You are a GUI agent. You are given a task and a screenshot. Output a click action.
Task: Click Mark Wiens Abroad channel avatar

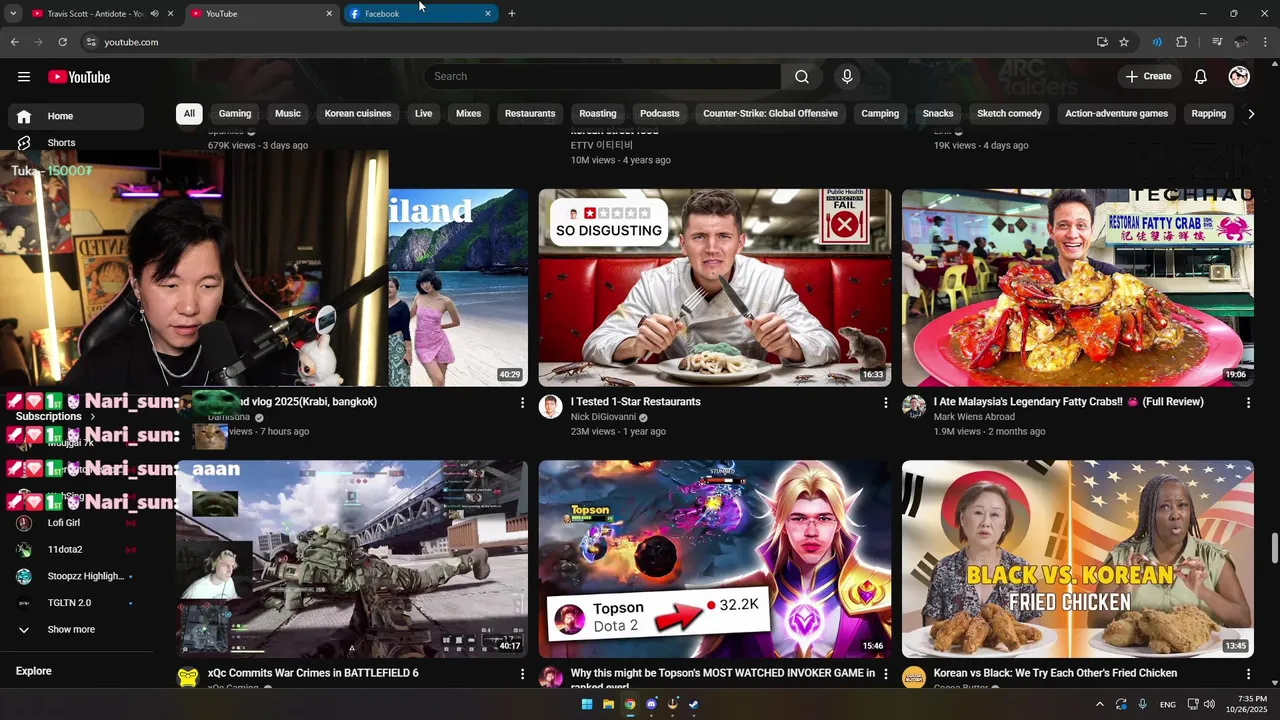914,406
